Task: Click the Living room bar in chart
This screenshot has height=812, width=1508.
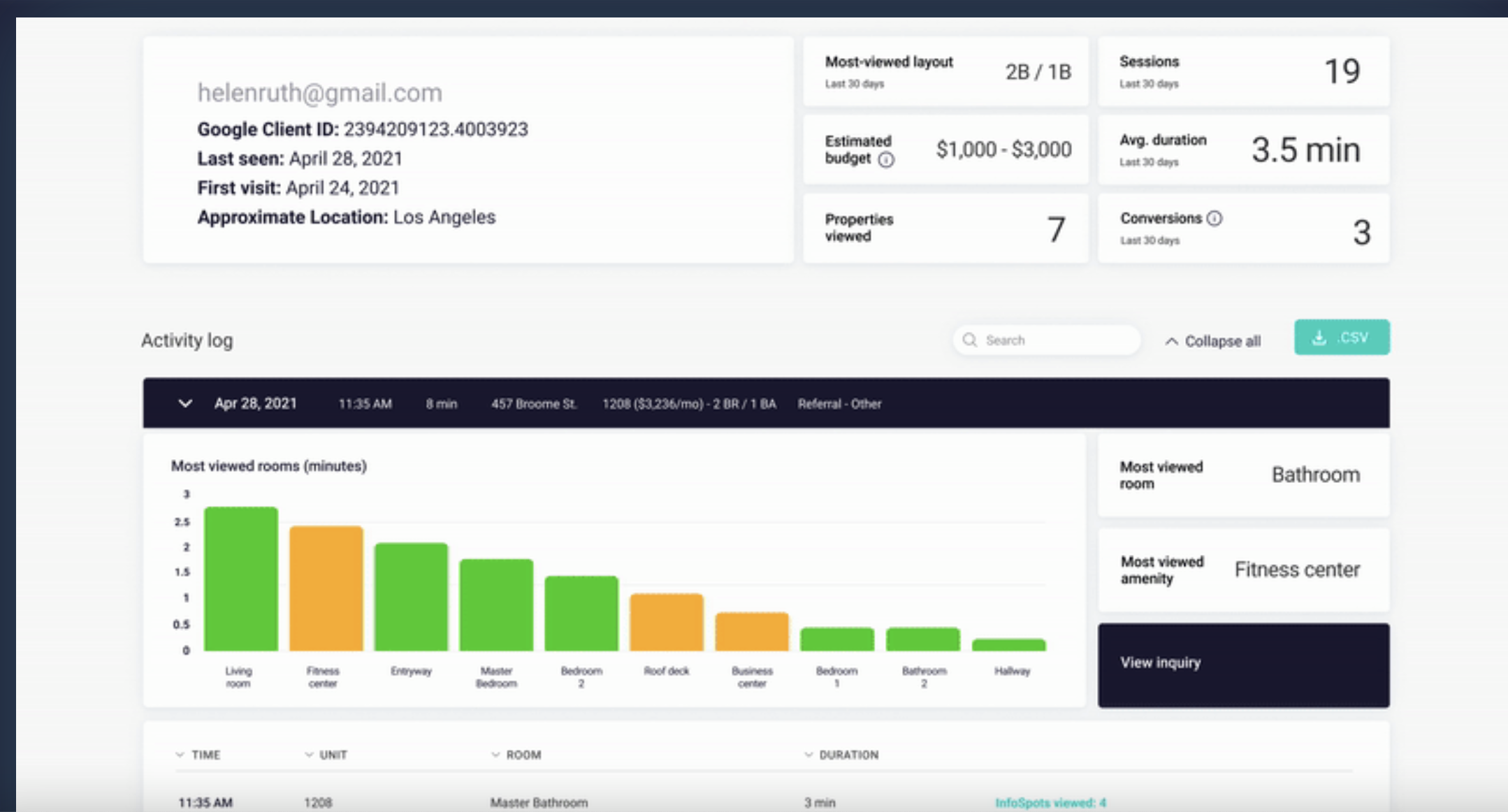Action: tap(240, 580)
